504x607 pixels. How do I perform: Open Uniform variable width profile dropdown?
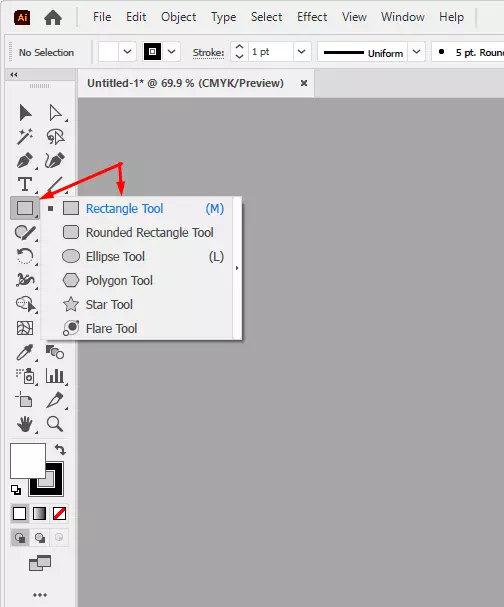click(417, 52)
